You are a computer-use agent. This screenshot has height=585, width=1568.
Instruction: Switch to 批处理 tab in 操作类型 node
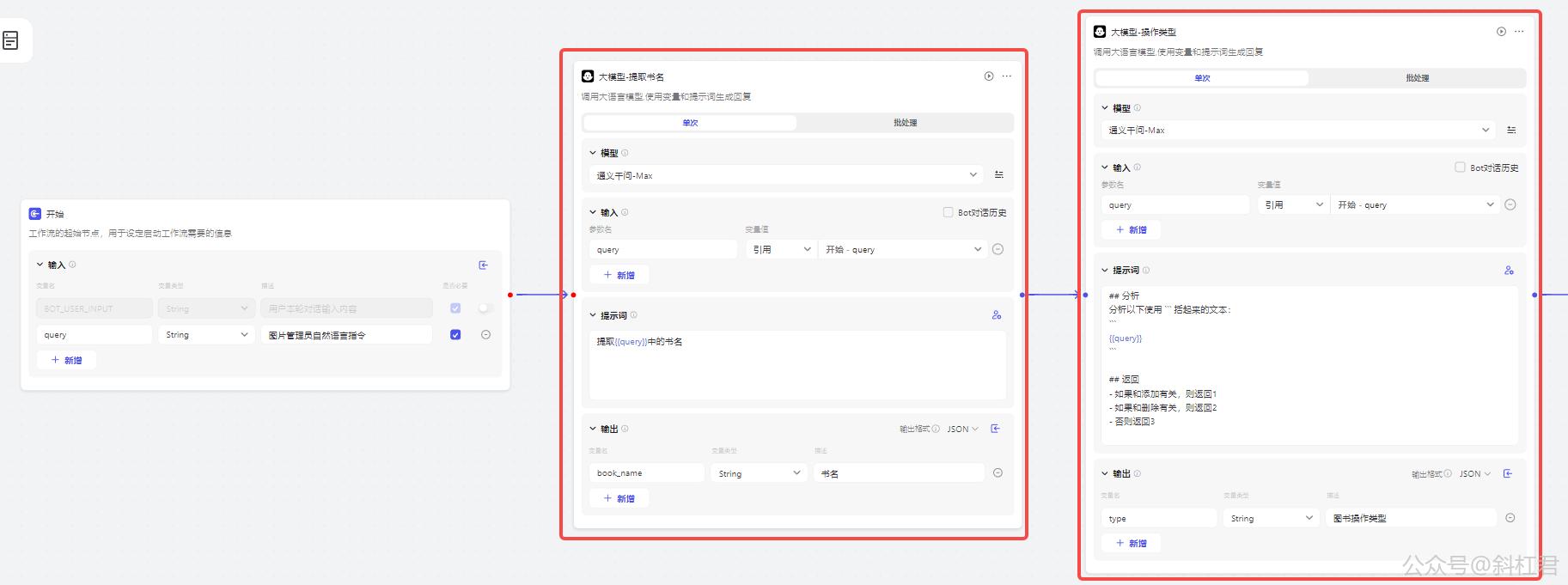(1417, 78)
